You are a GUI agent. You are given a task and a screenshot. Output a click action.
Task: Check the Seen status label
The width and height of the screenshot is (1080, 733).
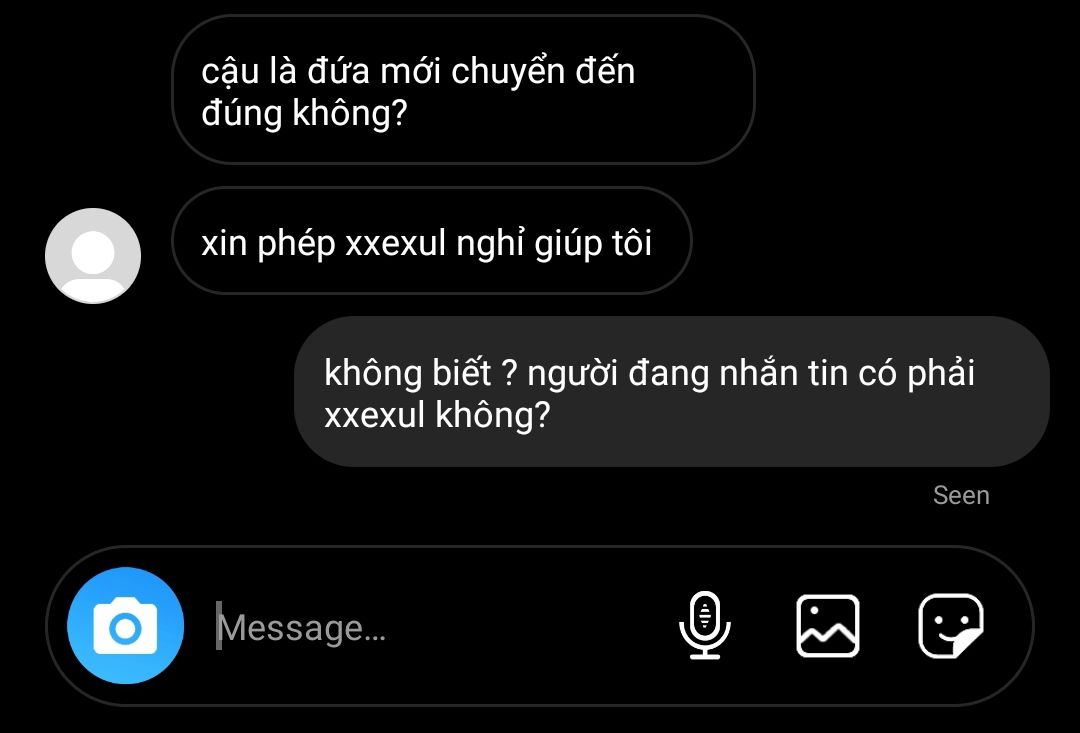[961, 495]
